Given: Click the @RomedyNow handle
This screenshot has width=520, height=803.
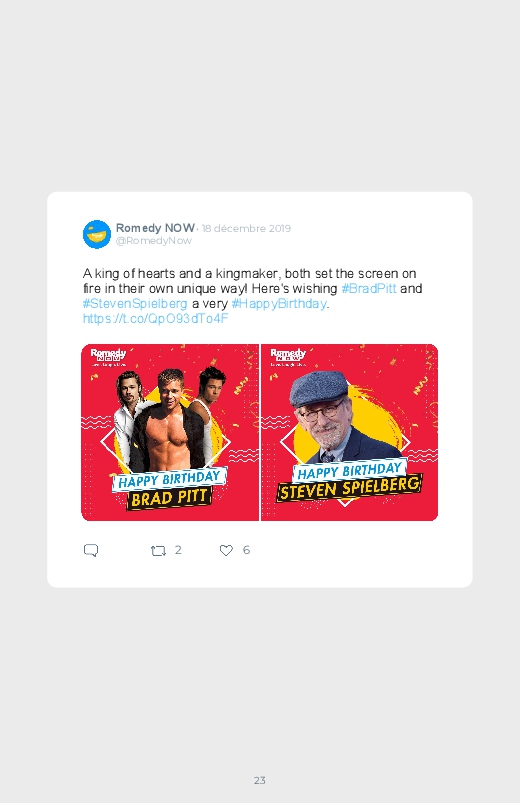Looking at the screenshot, I should click(x=154, y=241).
